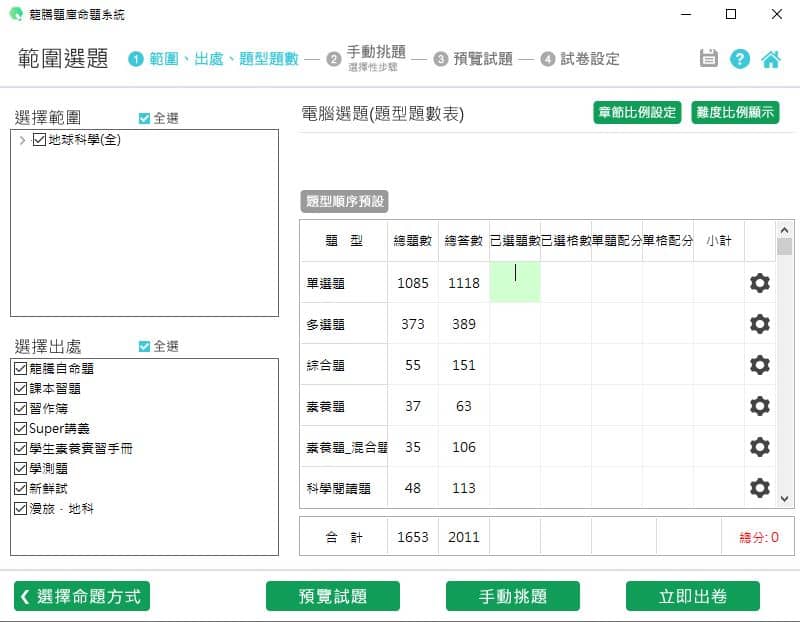The width and height of the screenshot is (800, 622).
Task: Click the 科學閱讀題 row label
Action: (338, 488)
